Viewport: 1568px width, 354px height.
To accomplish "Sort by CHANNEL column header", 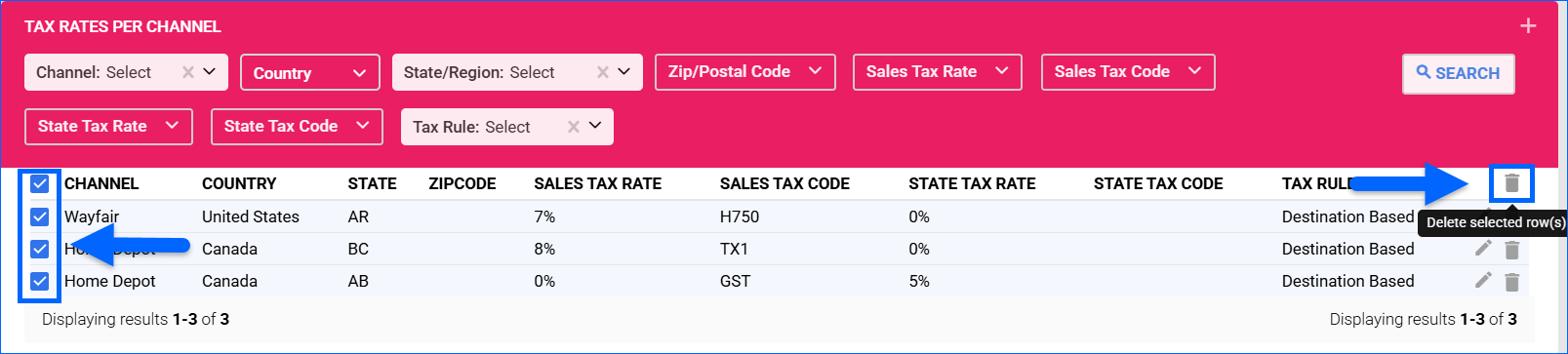I will (x=101, y=183).
